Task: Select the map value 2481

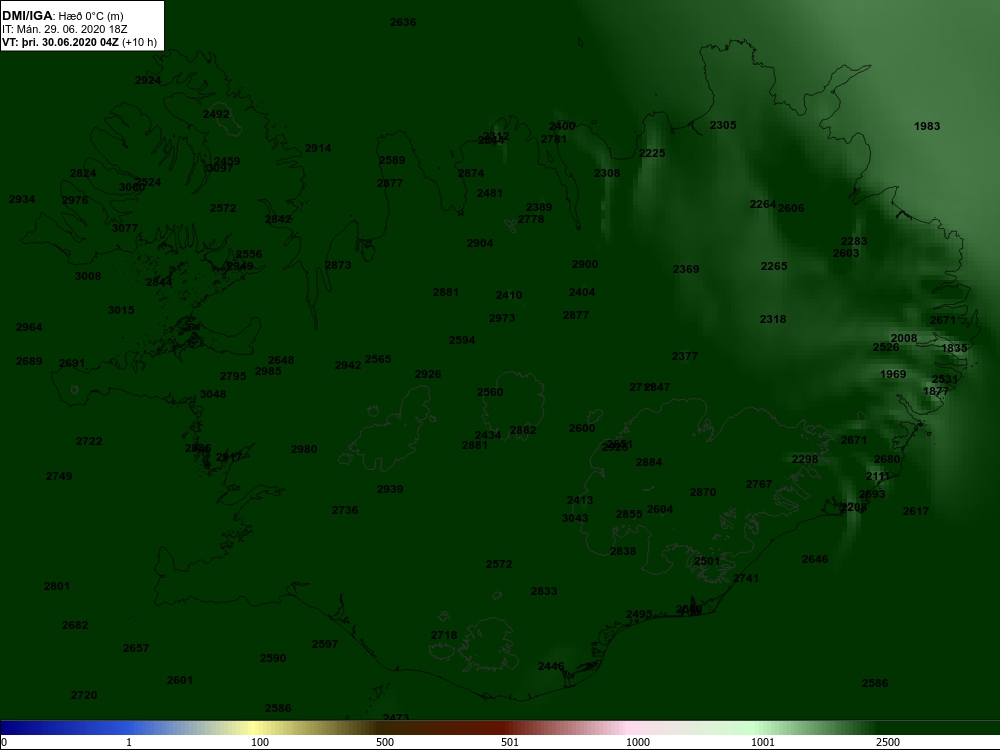Action: 490,193
